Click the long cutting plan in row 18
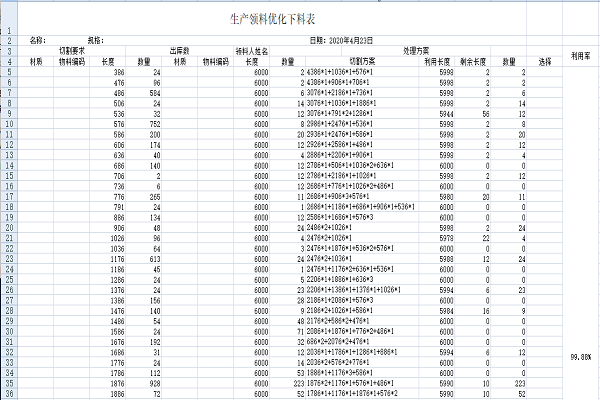 [x=360, y=207]
